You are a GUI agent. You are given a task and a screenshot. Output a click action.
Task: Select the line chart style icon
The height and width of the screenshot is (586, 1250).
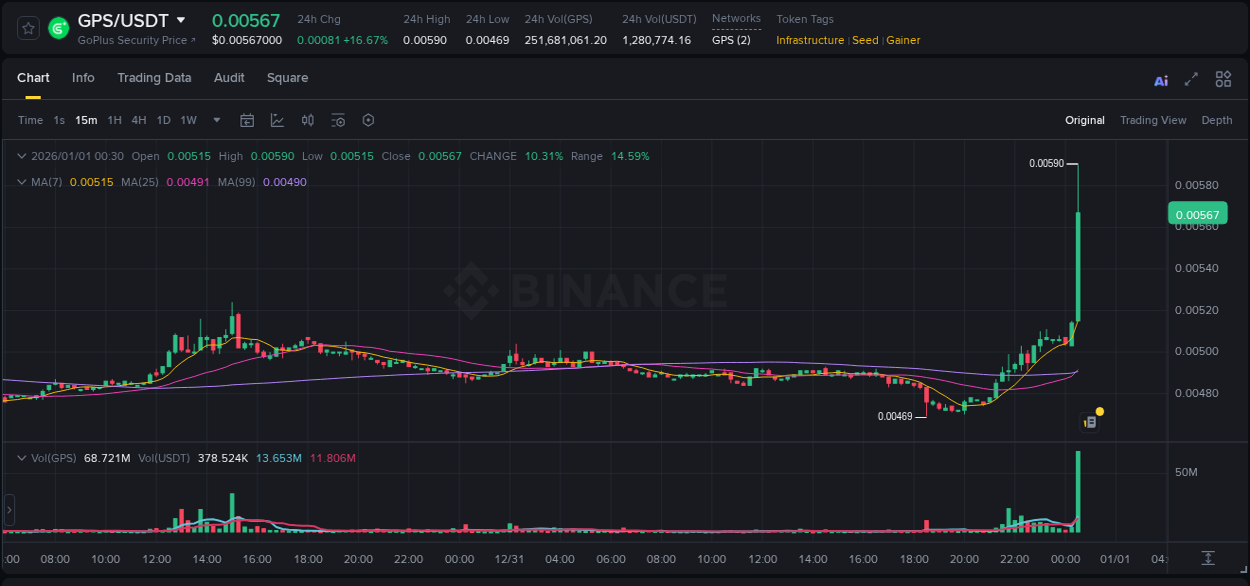click(276, 120)
